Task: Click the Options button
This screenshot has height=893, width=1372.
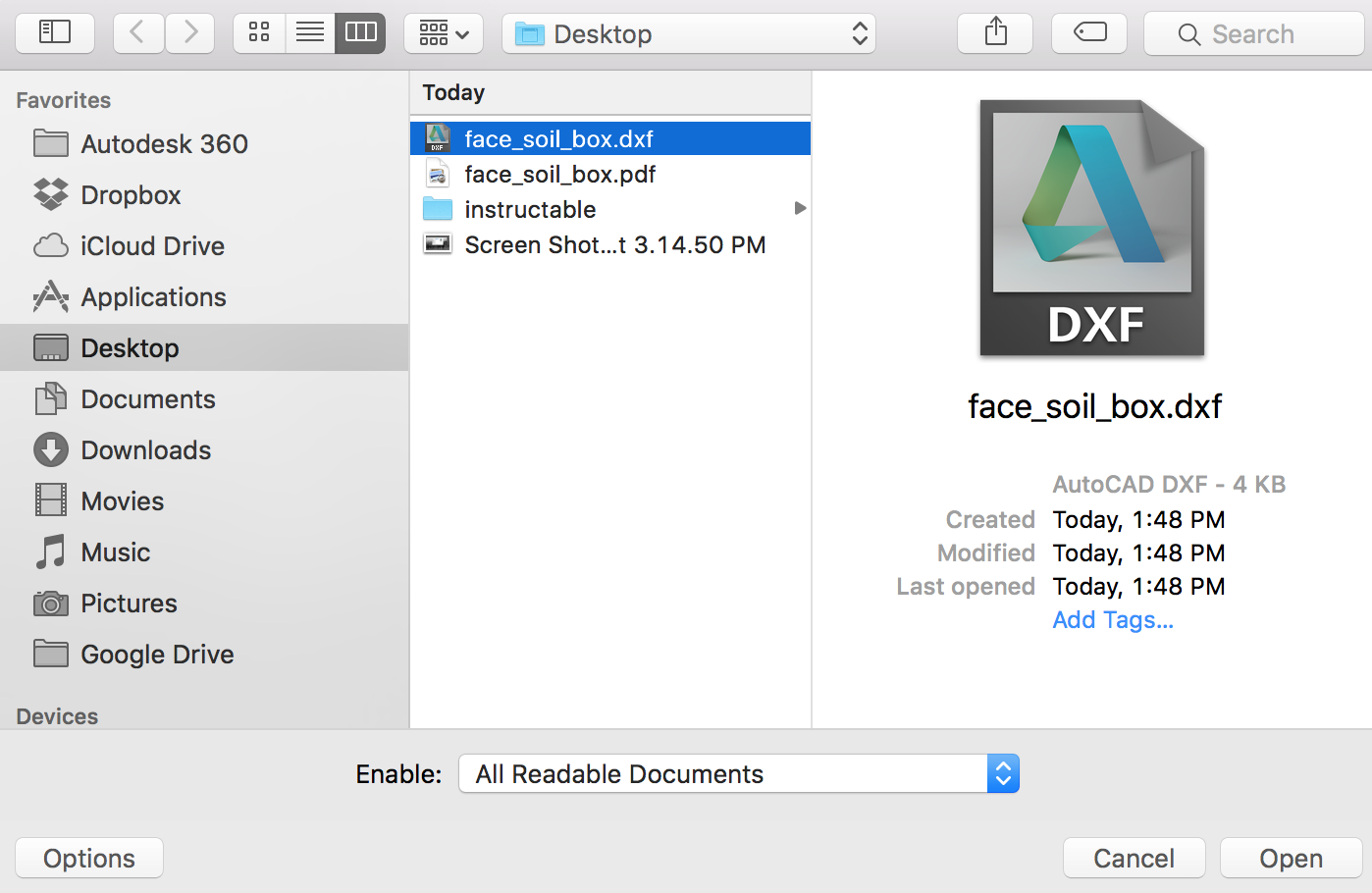Action: coord(89,858)
